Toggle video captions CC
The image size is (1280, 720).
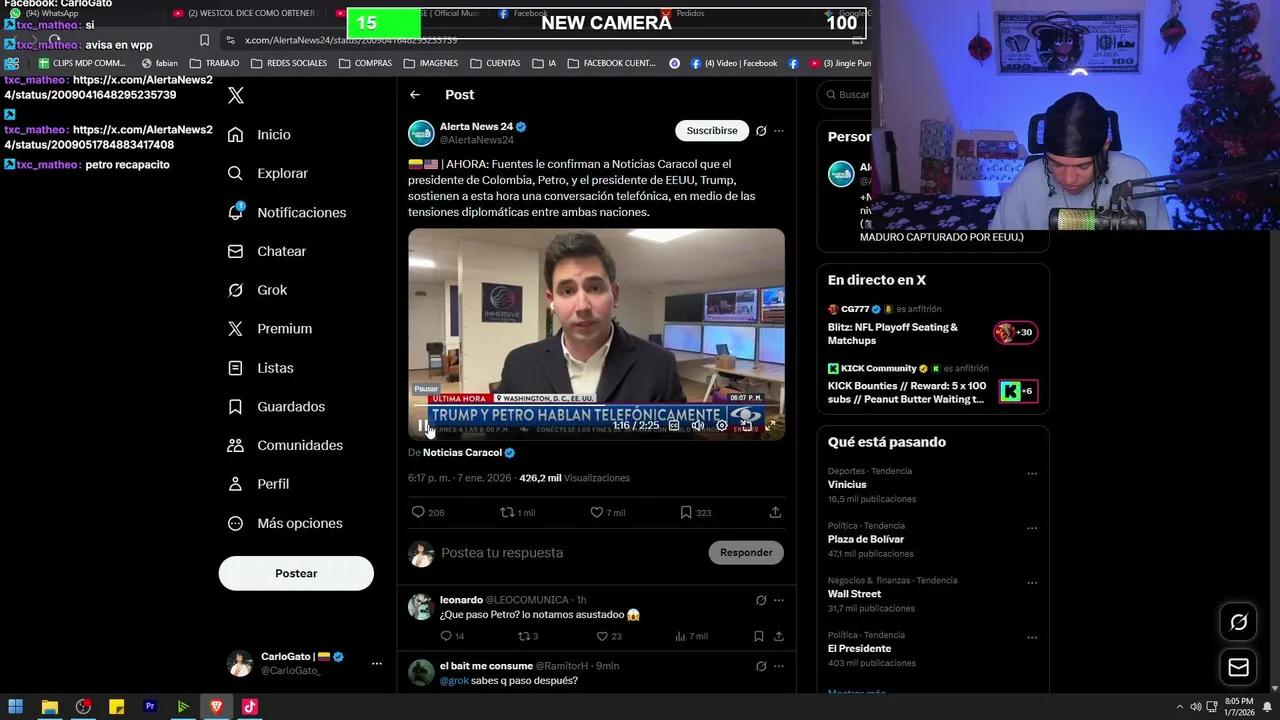[x=674, y=426]
